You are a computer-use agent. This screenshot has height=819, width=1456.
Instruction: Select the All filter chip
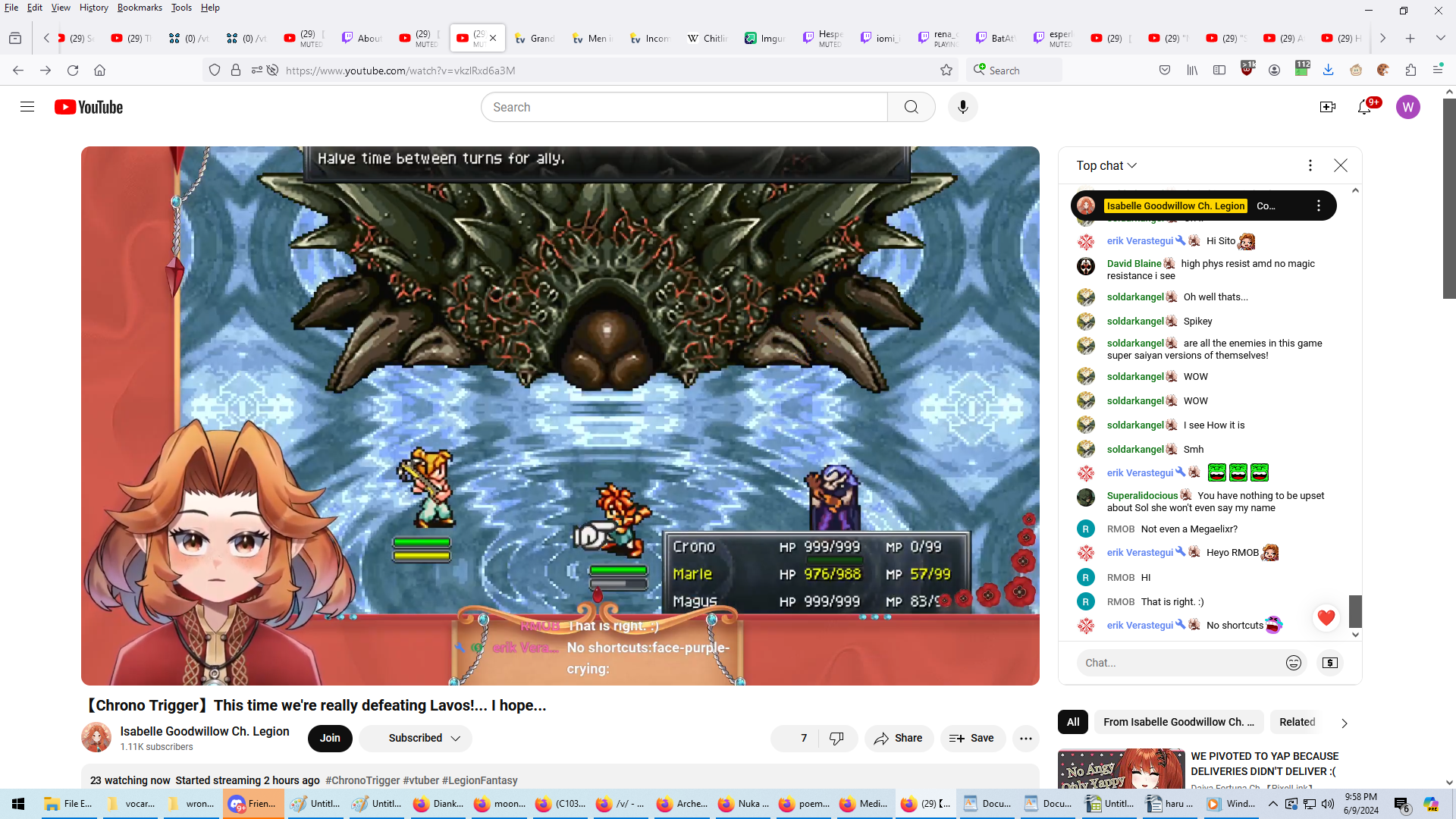[1072, 722]
